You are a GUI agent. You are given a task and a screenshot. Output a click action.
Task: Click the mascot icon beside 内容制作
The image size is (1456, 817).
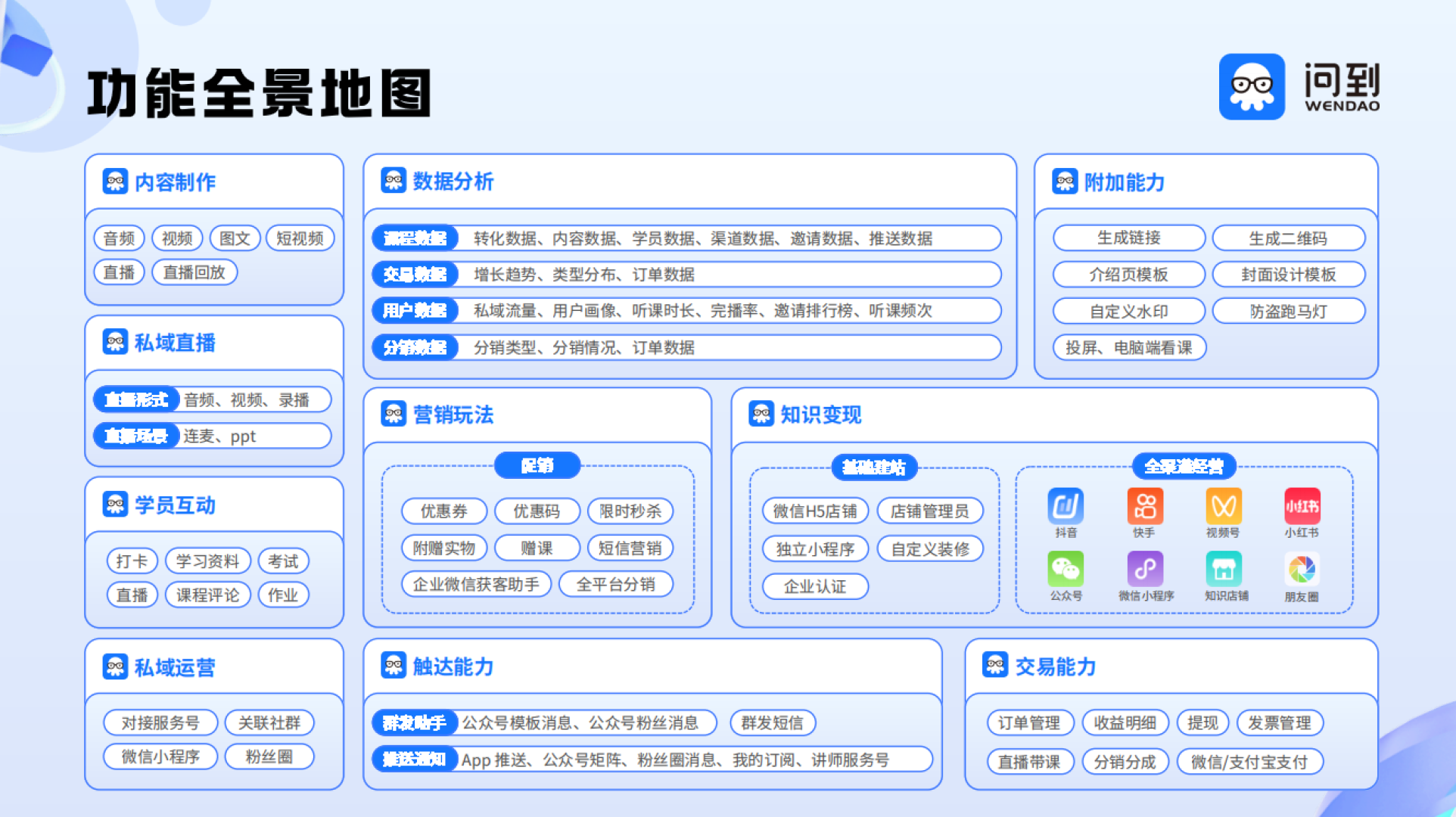tap(115, 181)
